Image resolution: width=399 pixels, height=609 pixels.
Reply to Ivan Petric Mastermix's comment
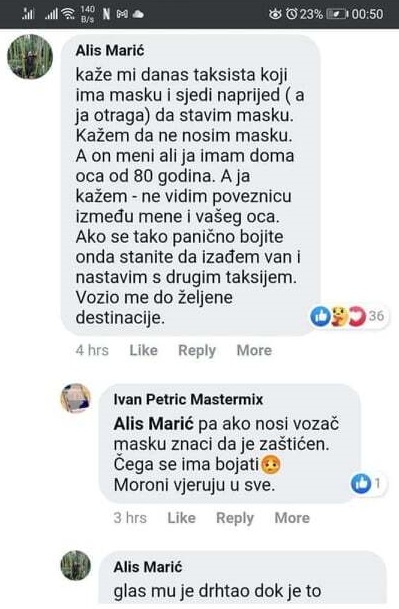pos(235,518)
